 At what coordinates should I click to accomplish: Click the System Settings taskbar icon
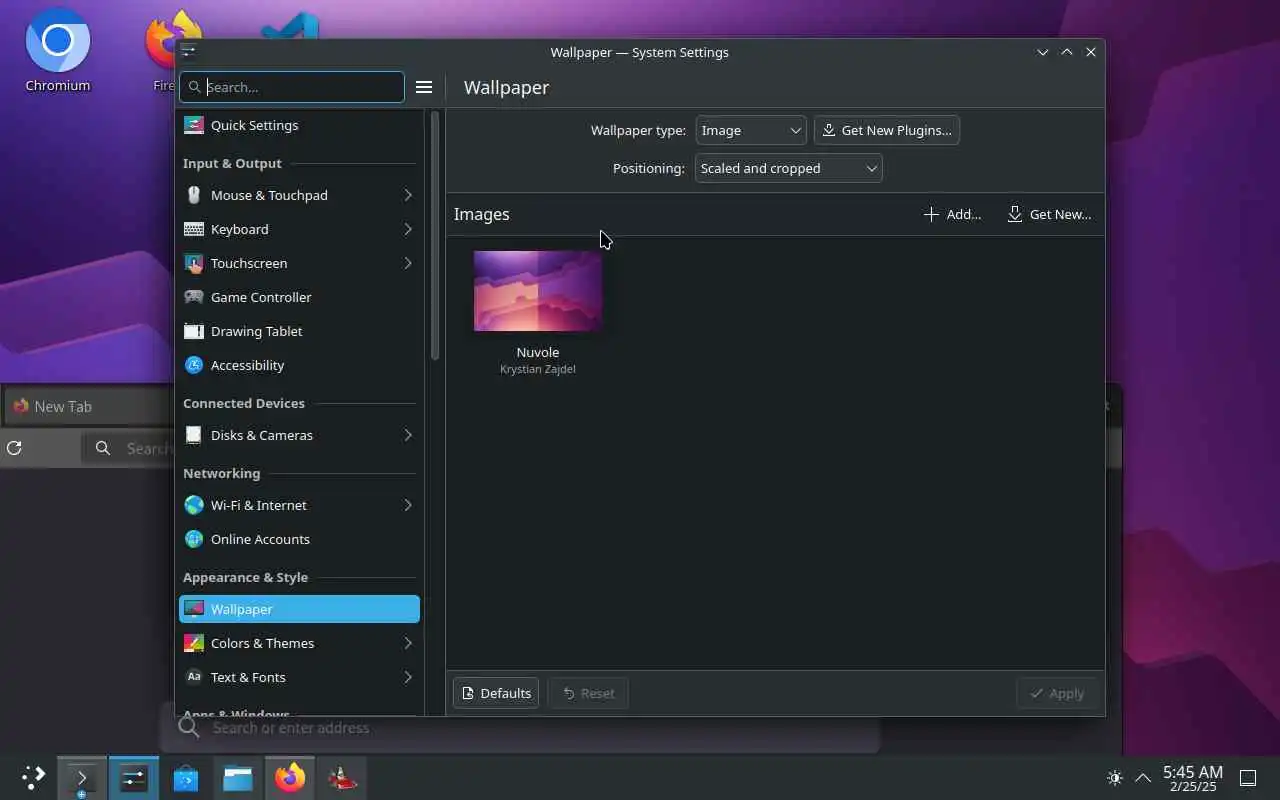pos(134,778)
